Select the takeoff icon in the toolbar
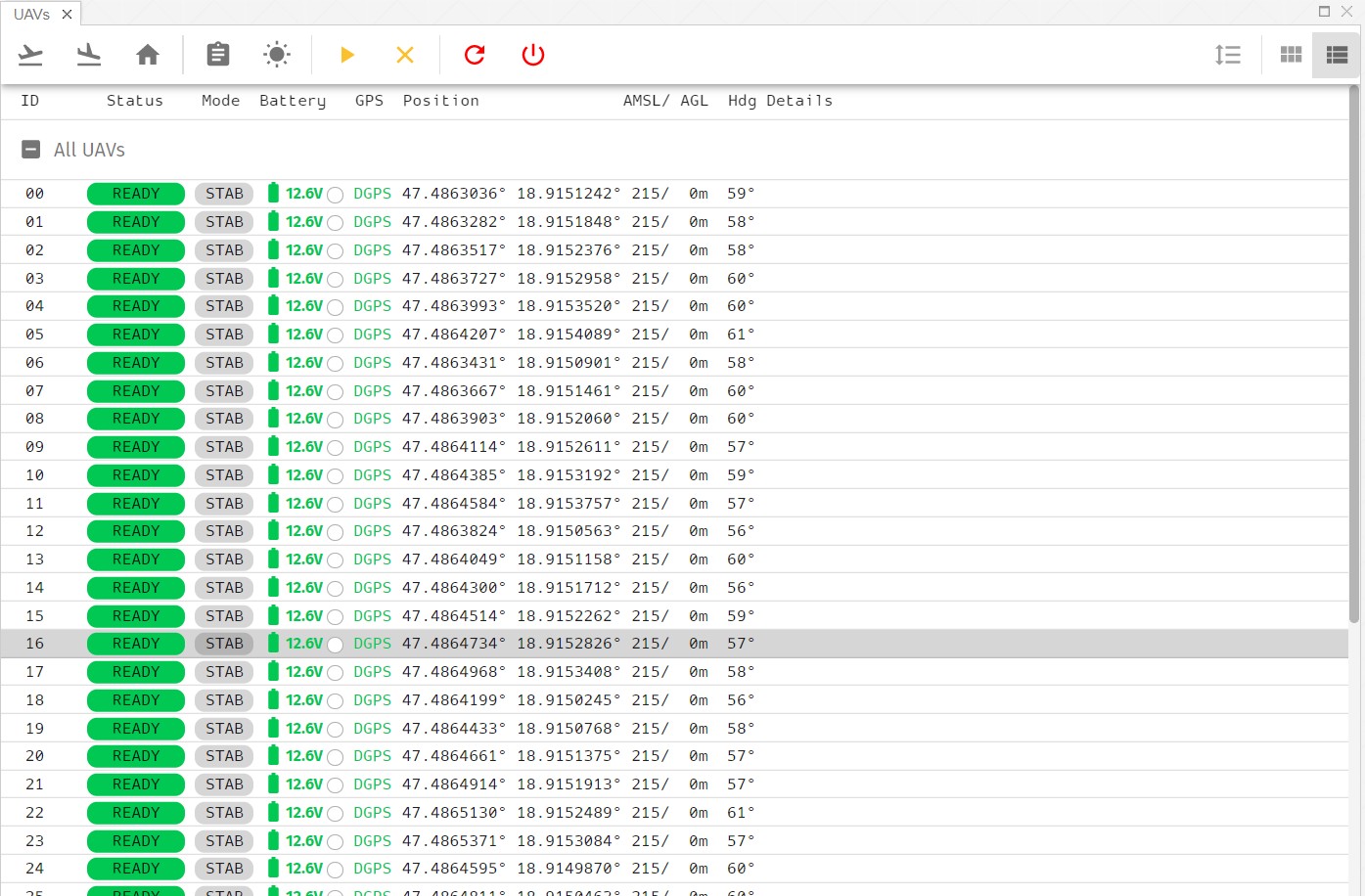Image resolution: width=1365 pixels, height=896 pixels. pyautogui.click(x=30, y=55)
